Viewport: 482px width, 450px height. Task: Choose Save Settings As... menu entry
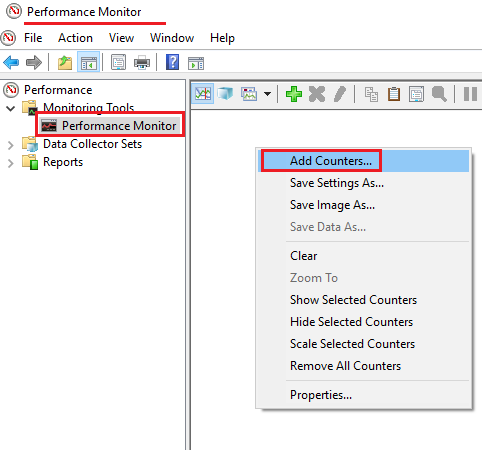(364, 183)
